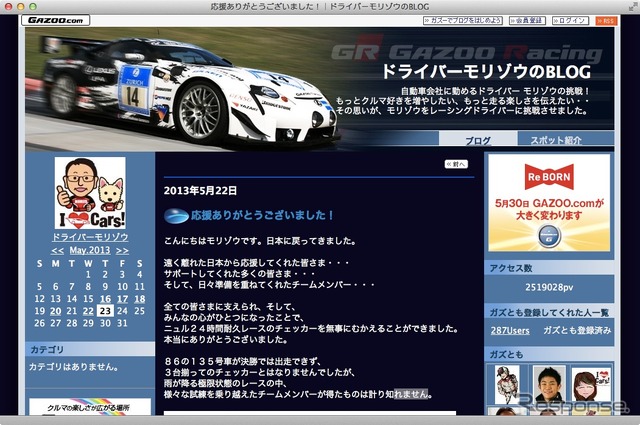Click the orange RSS button
The height and width of the screenshot is (425, 640).
(606, 20)
